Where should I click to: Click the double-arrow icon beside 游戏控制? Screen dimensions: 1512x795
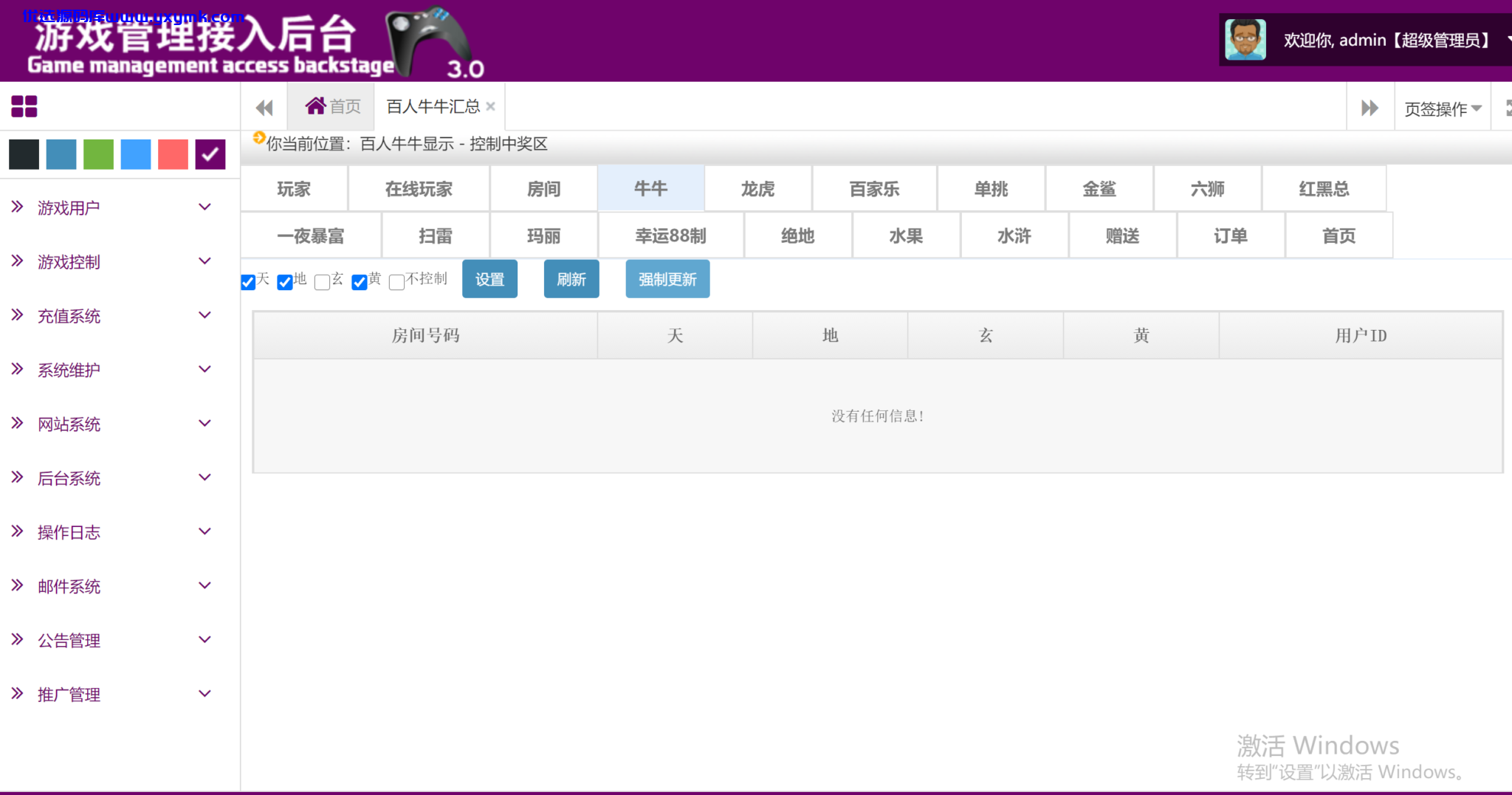tap(18, 261)
